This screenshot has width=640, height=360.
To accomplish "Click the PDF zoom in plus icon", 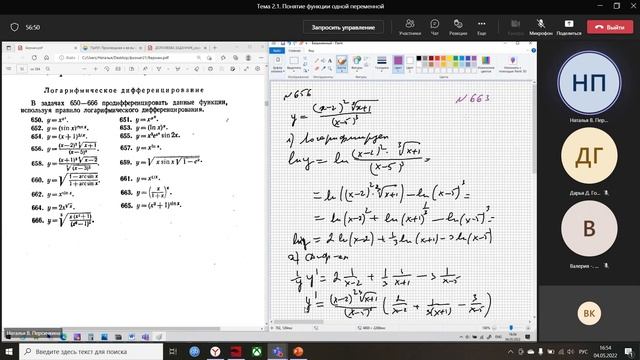I will click(x=96, y=69).
